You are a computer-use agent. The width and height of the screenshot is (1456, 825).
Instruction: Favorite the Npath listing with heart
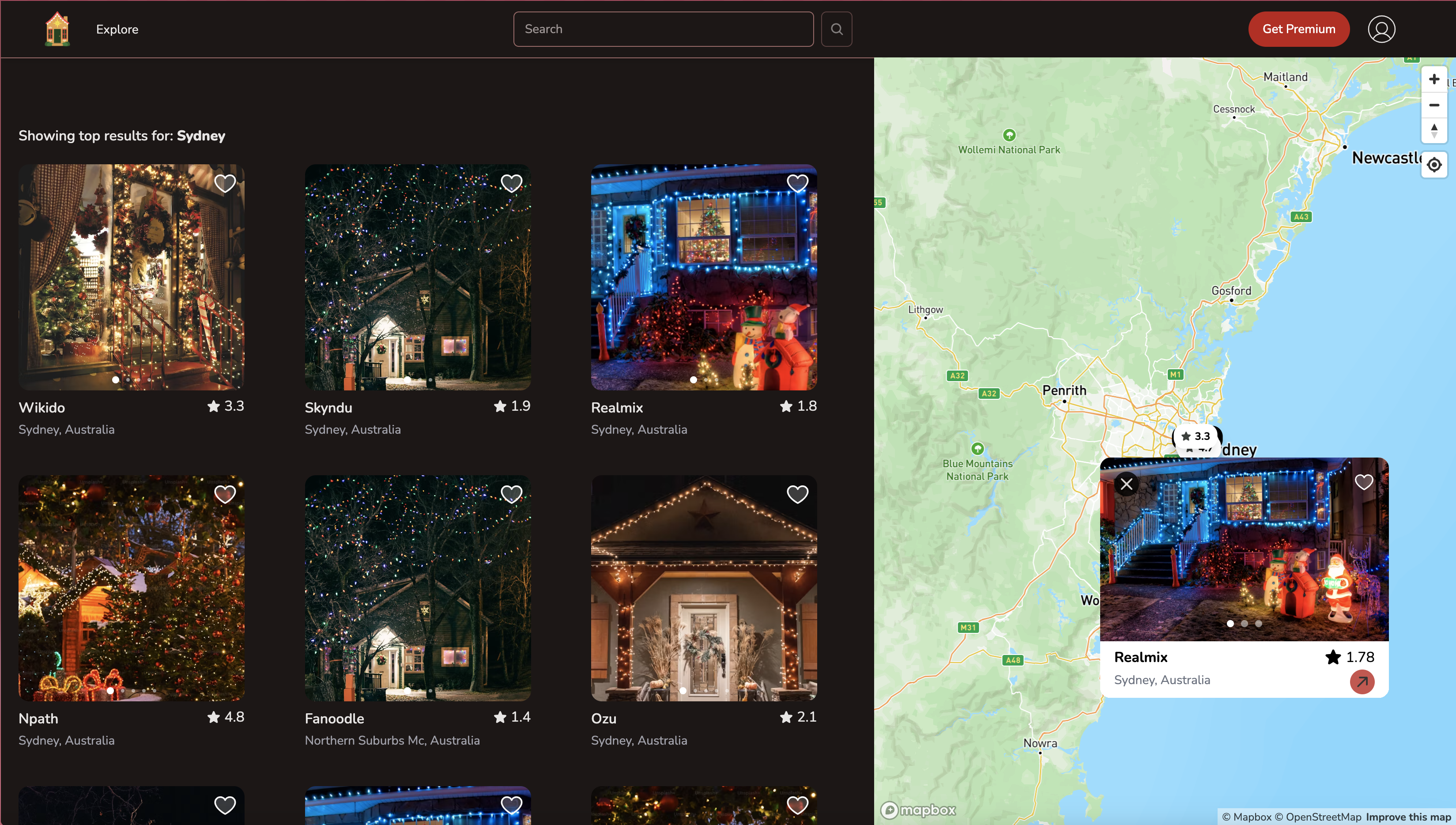pyautogui.click(x=225, y=494)
